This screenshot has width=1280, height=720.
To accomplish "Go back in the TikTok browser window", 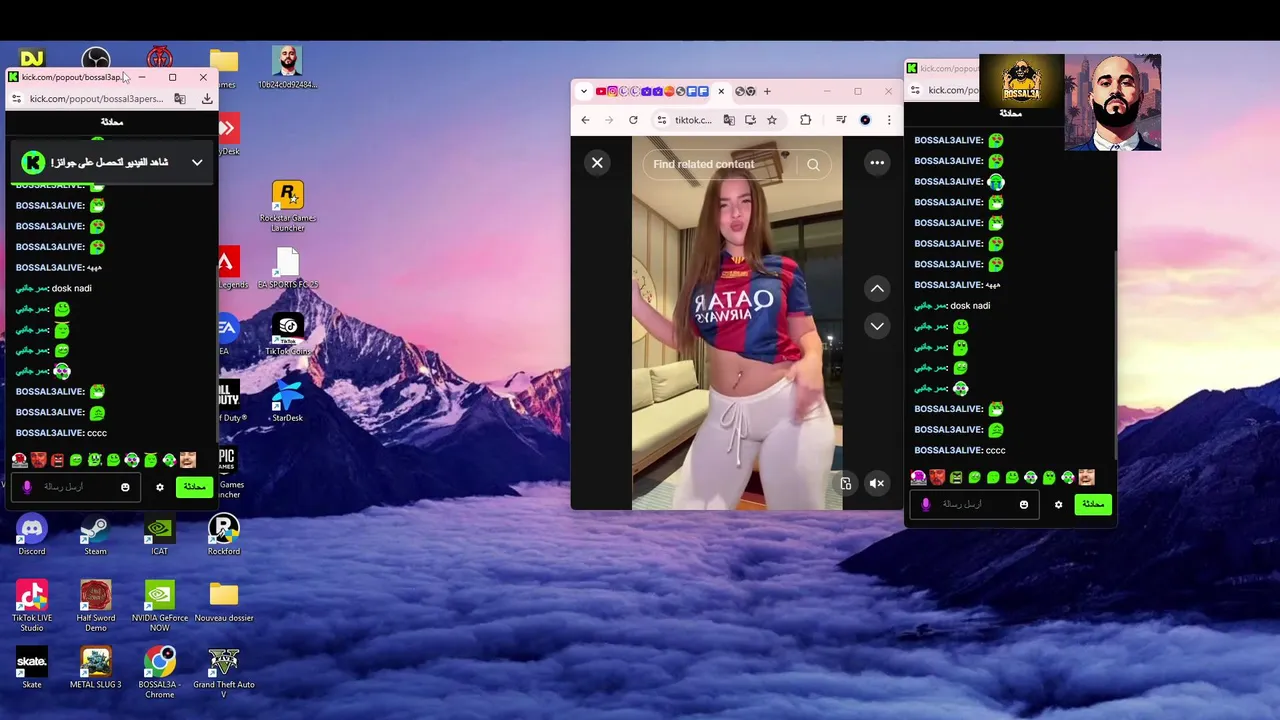I will point(585,120).
